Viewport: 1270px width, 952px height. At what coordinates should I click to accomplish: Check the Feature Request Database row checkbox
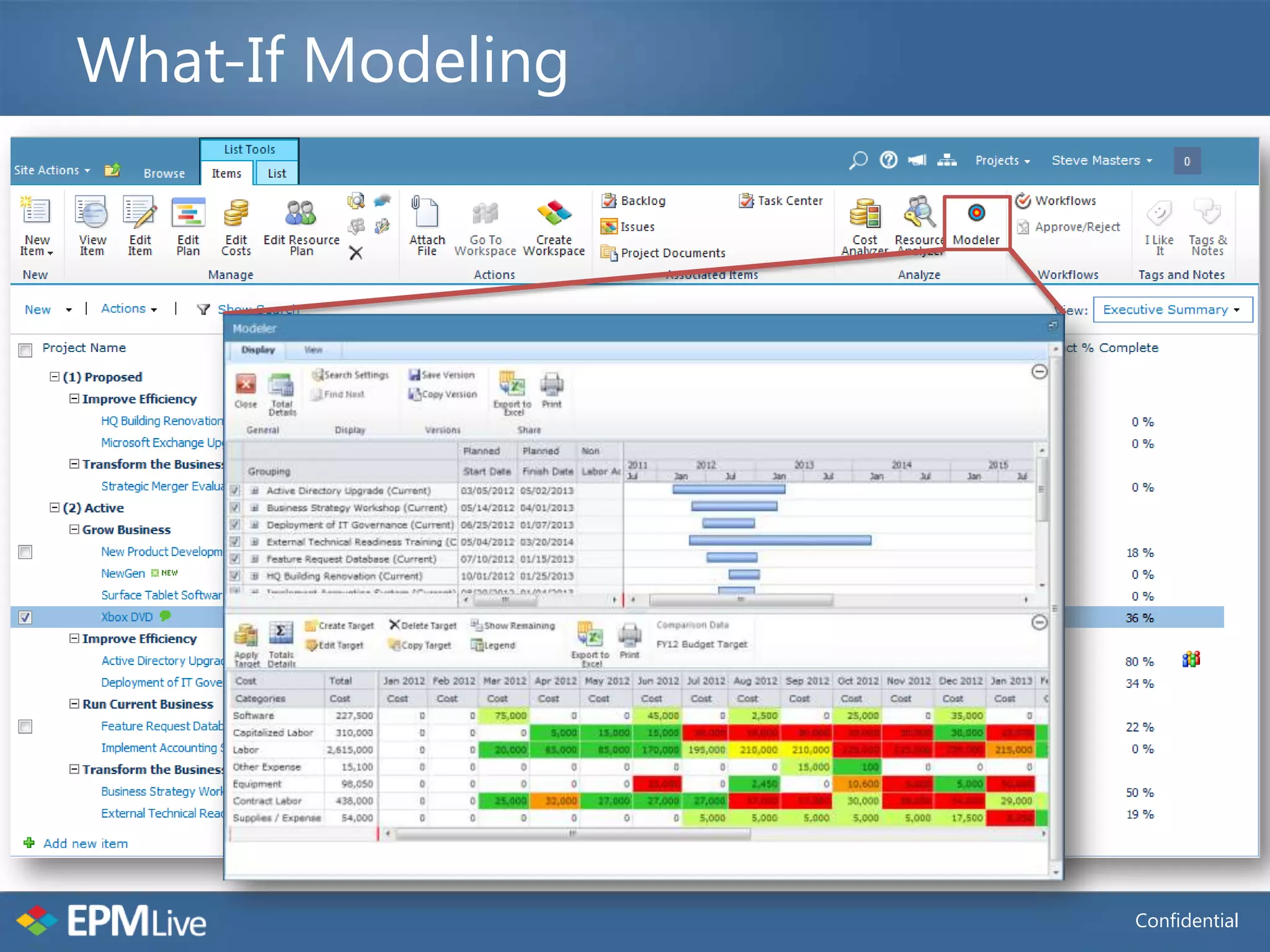[x=25, y=726]
